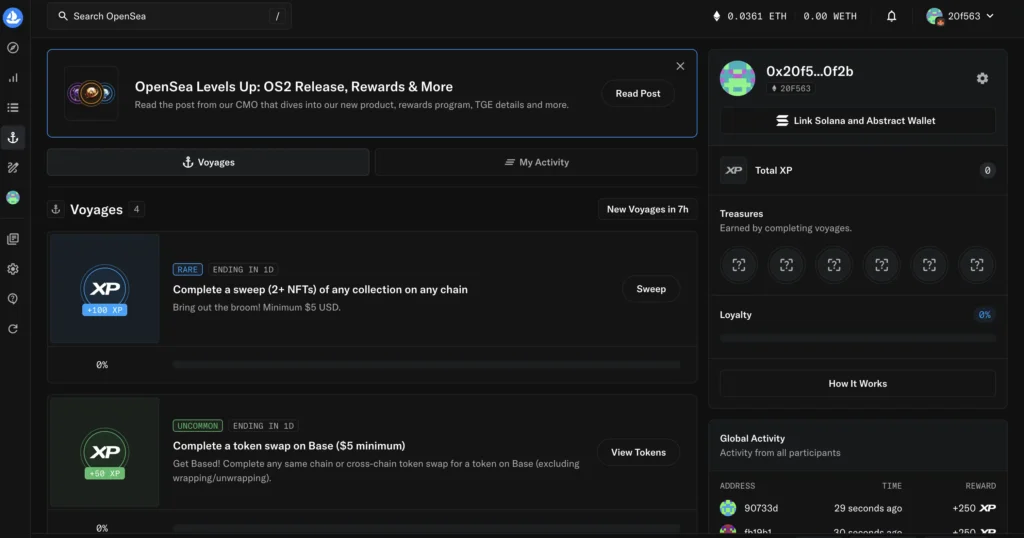
Task: Open address 90733d in Global Activity
Action: (x=761, y=508)
